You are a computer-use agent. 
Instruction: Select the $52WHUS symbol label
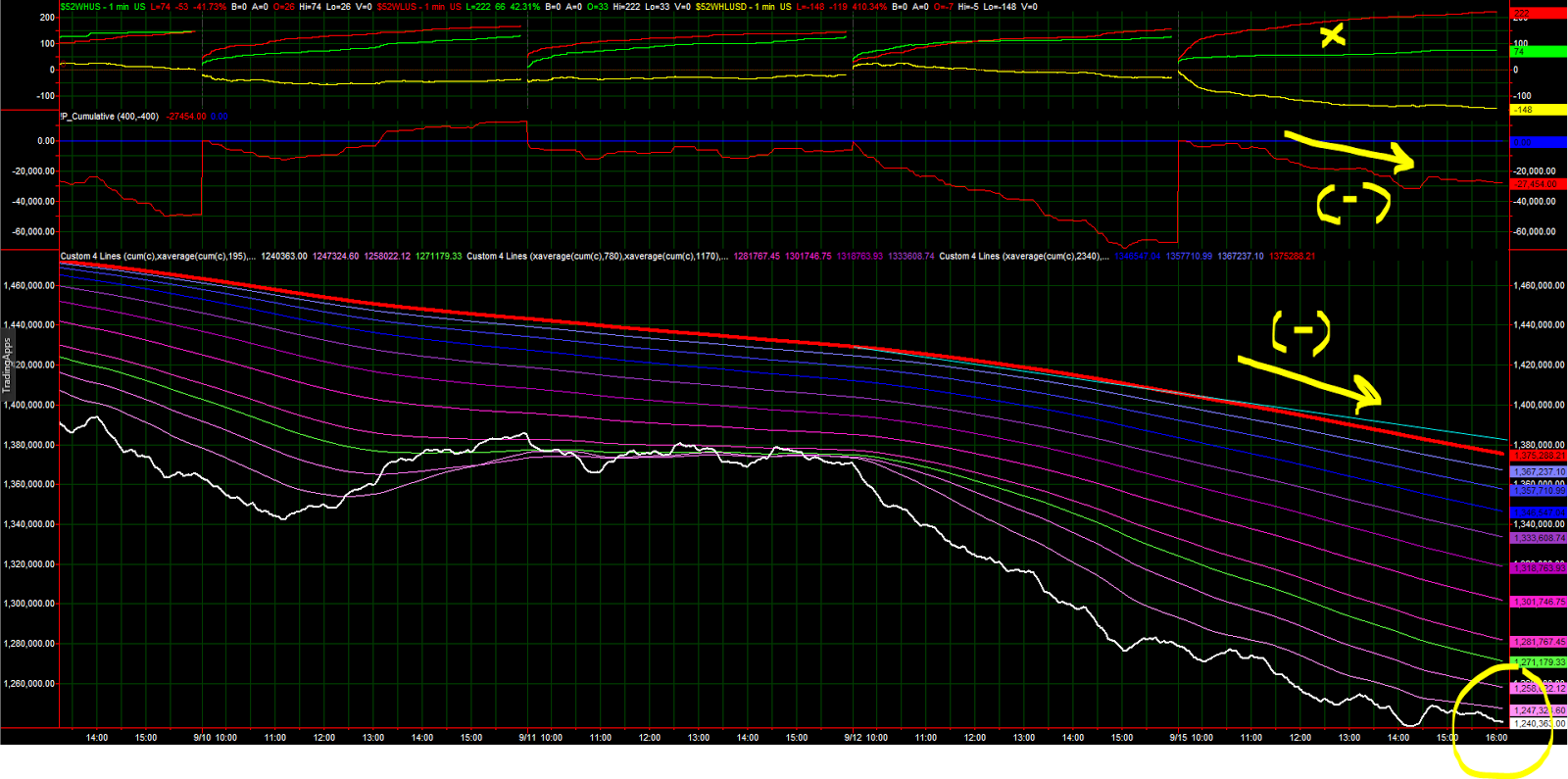pyautogui.click(x=81, y=7)
